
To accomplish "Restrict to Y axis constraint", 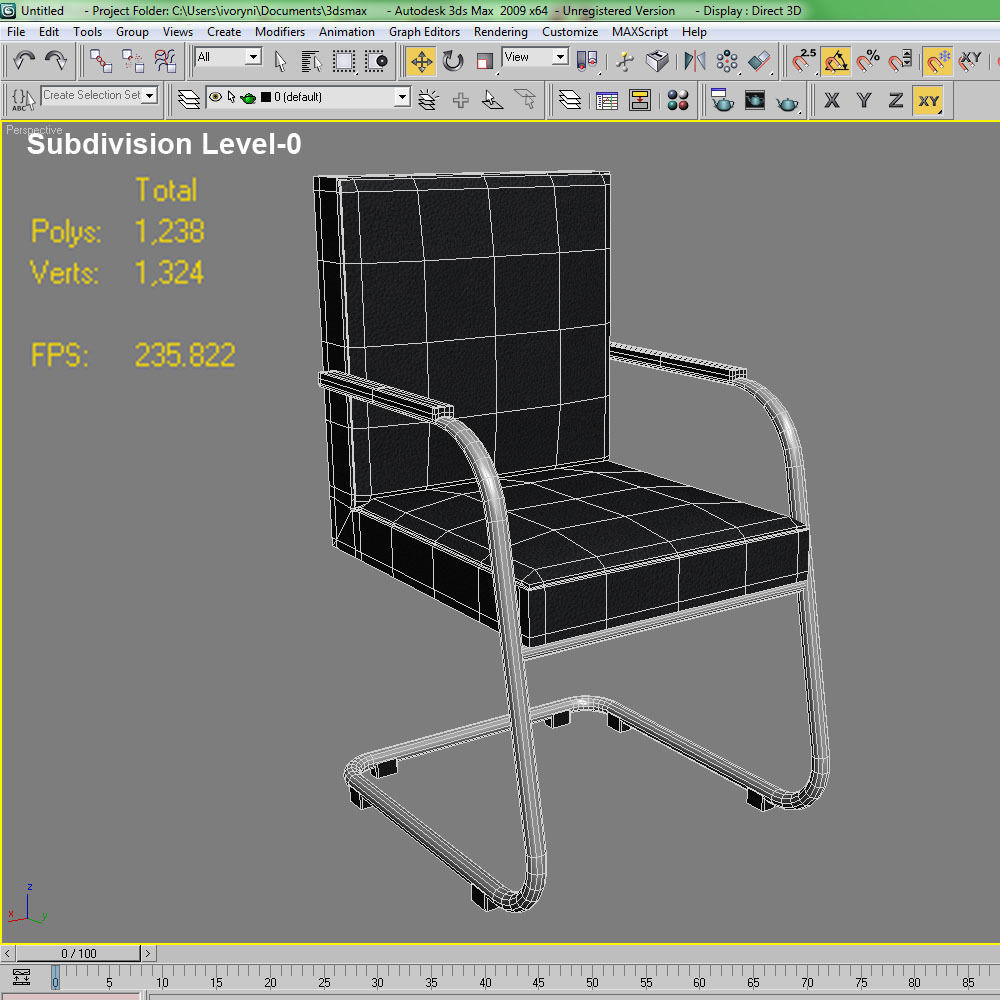I will click(864, 100).
